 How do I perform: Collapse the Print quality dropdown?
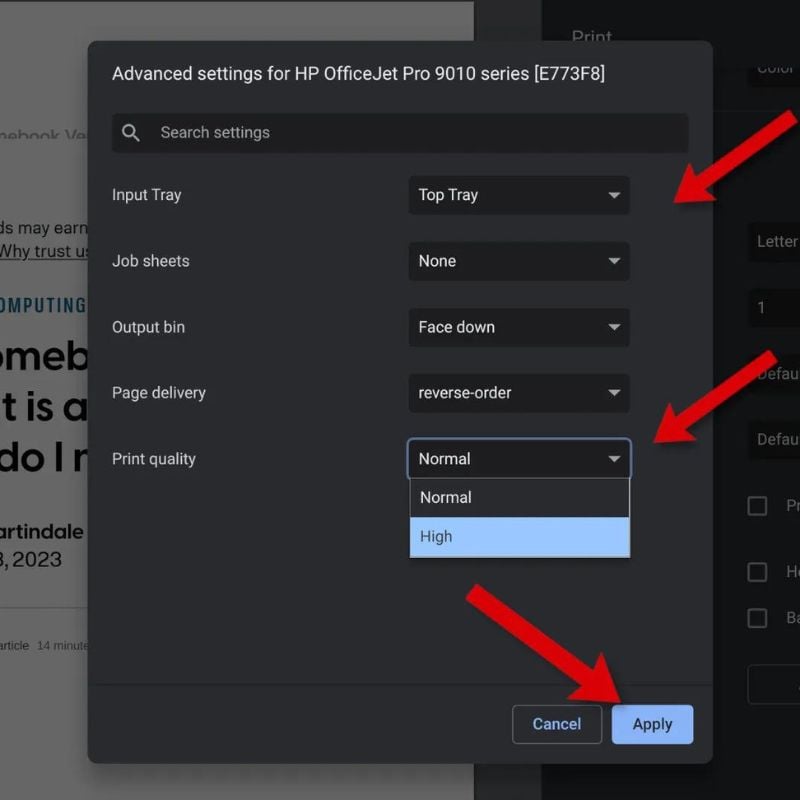point(519,459)
